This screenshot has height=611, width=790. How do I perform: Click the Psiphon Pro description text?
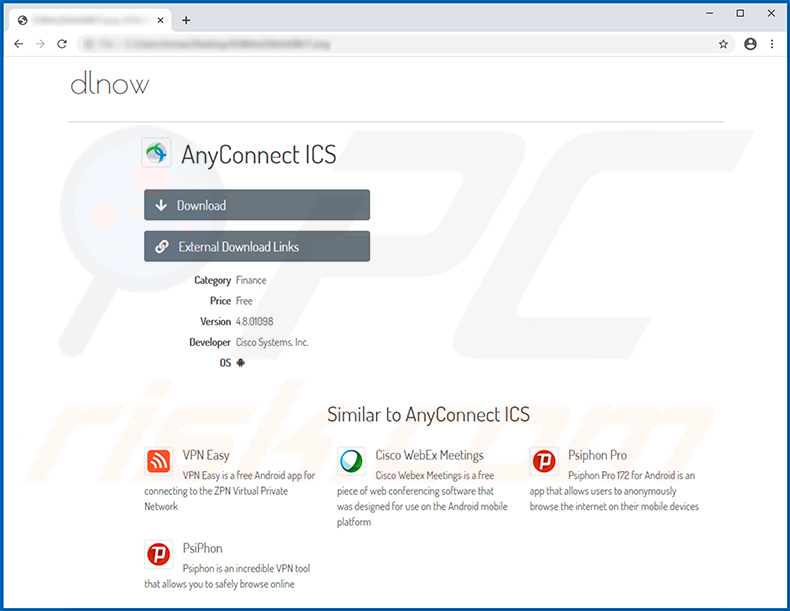(614, 491)
